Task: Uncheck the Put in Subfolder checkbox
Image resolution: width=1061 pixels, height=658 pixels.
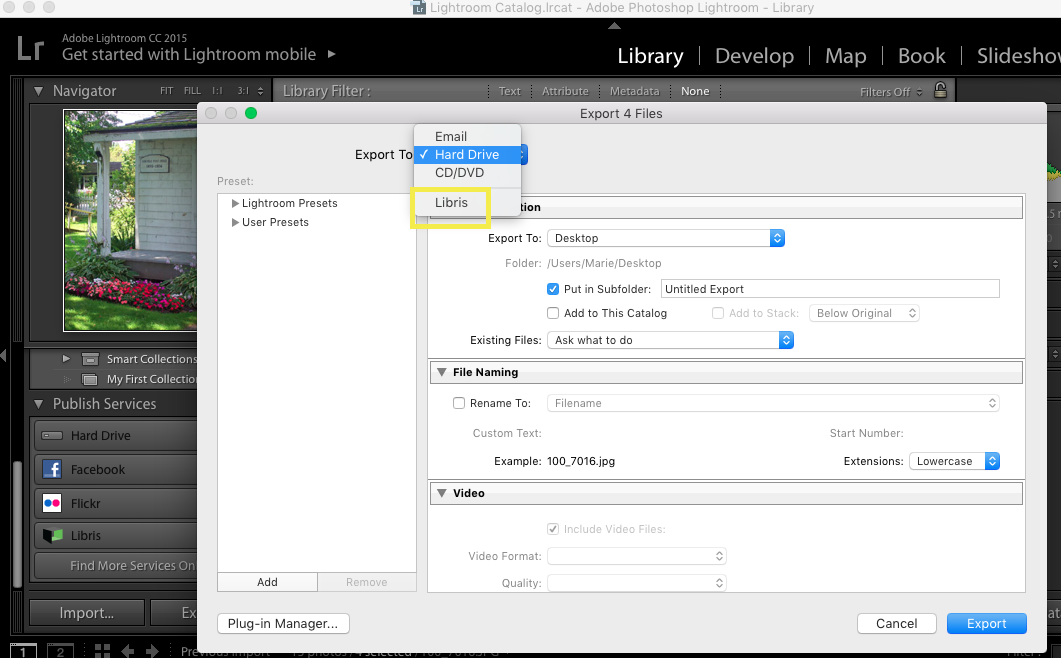Action: point(553,289)
